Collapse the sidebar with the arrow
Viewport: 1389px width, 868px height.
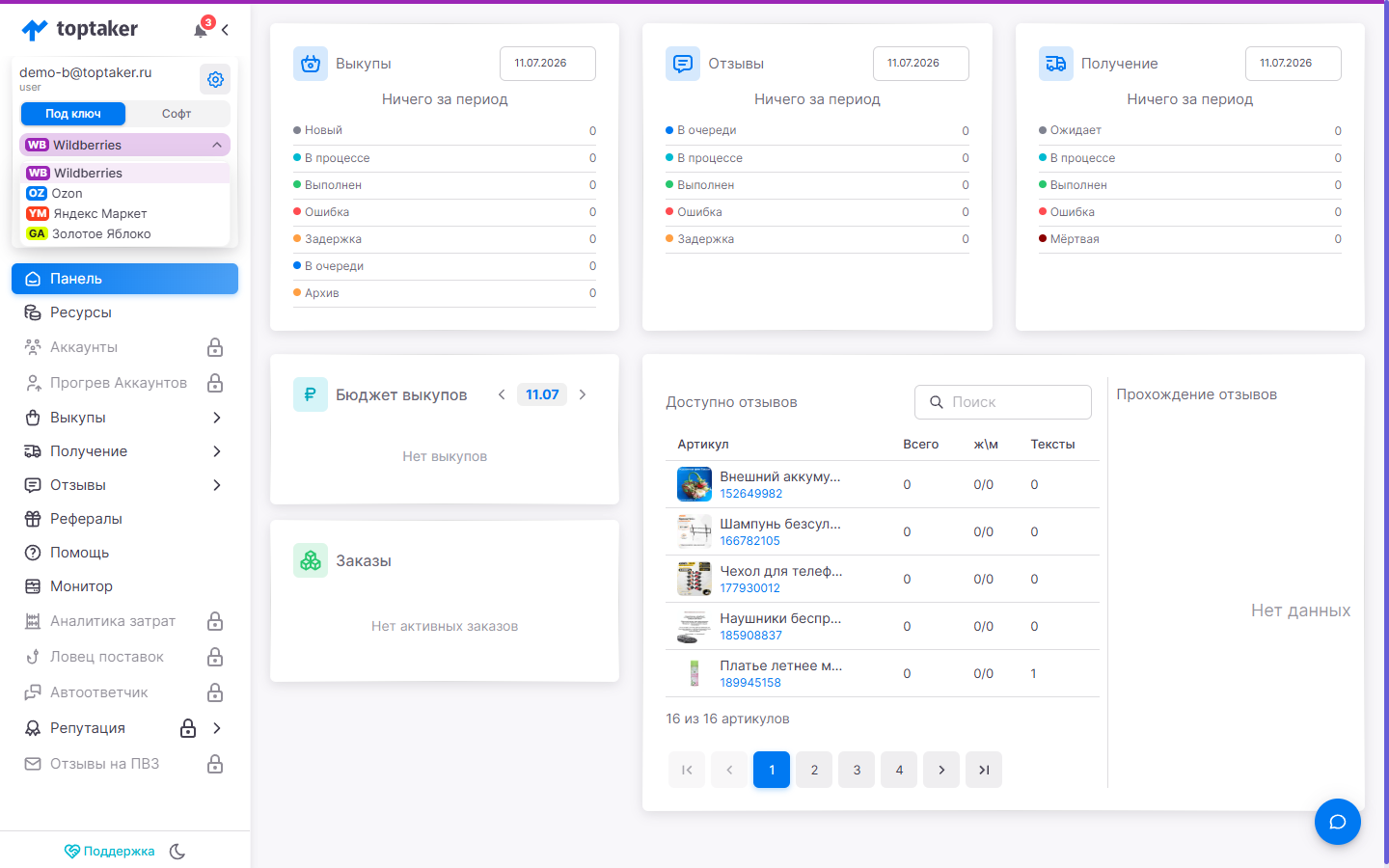(225, 30)
